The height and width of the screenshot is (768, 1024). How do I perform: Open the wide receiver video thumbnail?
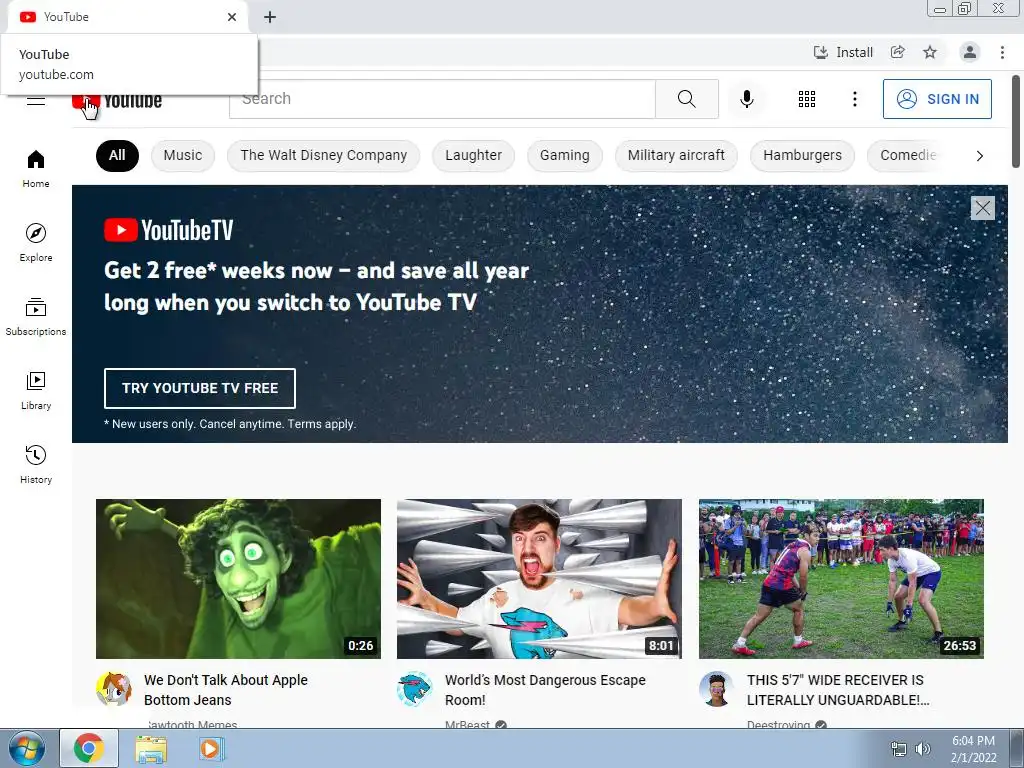(x=841, y=579)
